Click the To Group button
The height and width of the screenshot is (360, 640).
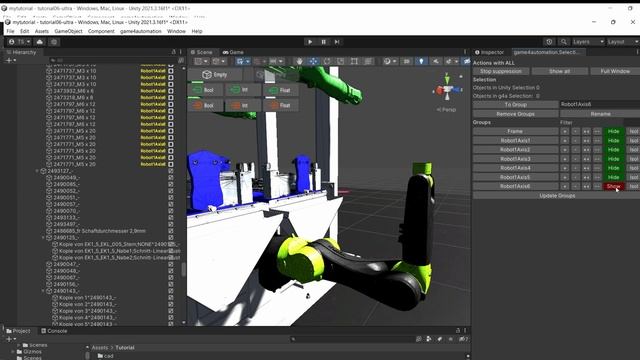[516, 104]
